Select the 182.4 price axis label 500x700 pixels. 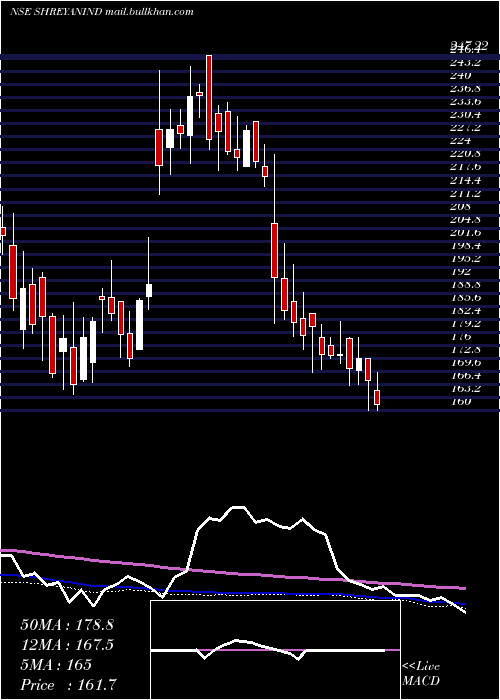coord(465,310)
